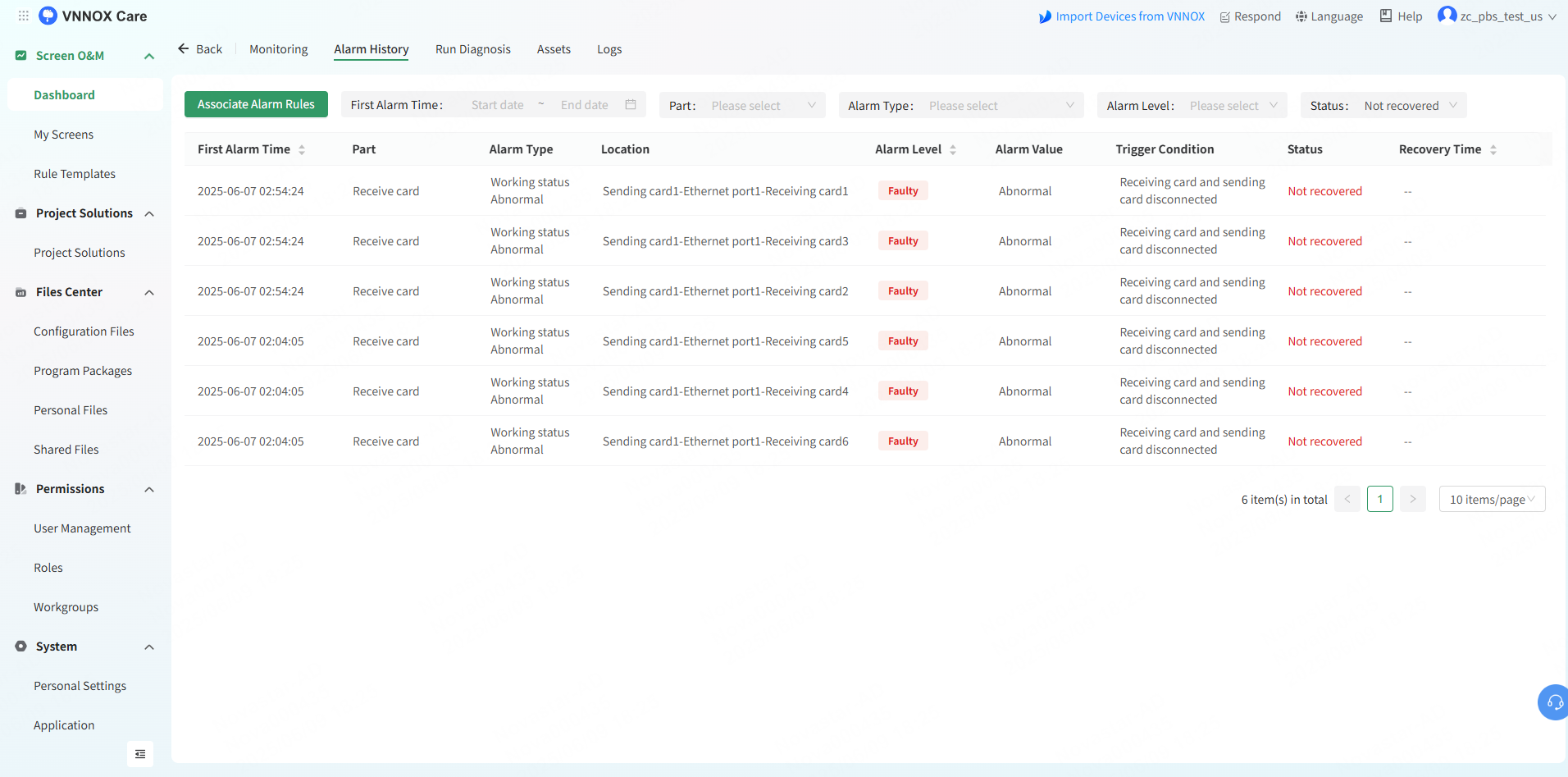Go to next page arrow

click(x=1413, y=499)
